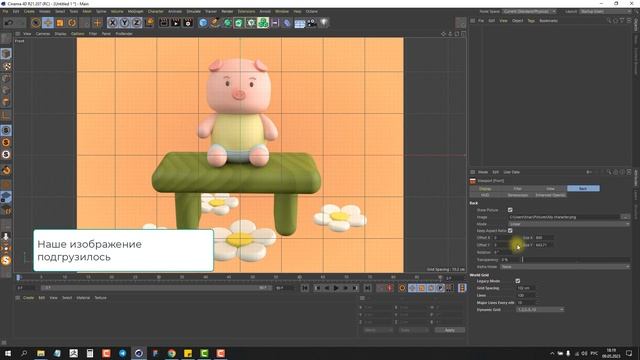Open the Render menu
The height and width of the screenshot is (360, 640).
227,11
